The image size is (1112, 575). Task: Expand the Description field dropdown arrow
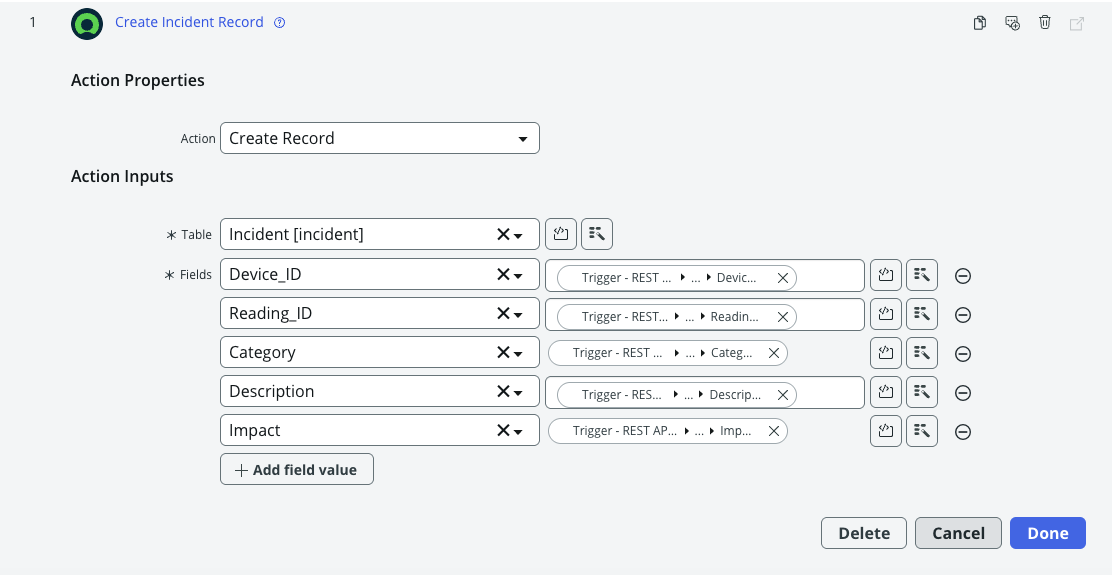pyautogui.click(x=518, y=393)
